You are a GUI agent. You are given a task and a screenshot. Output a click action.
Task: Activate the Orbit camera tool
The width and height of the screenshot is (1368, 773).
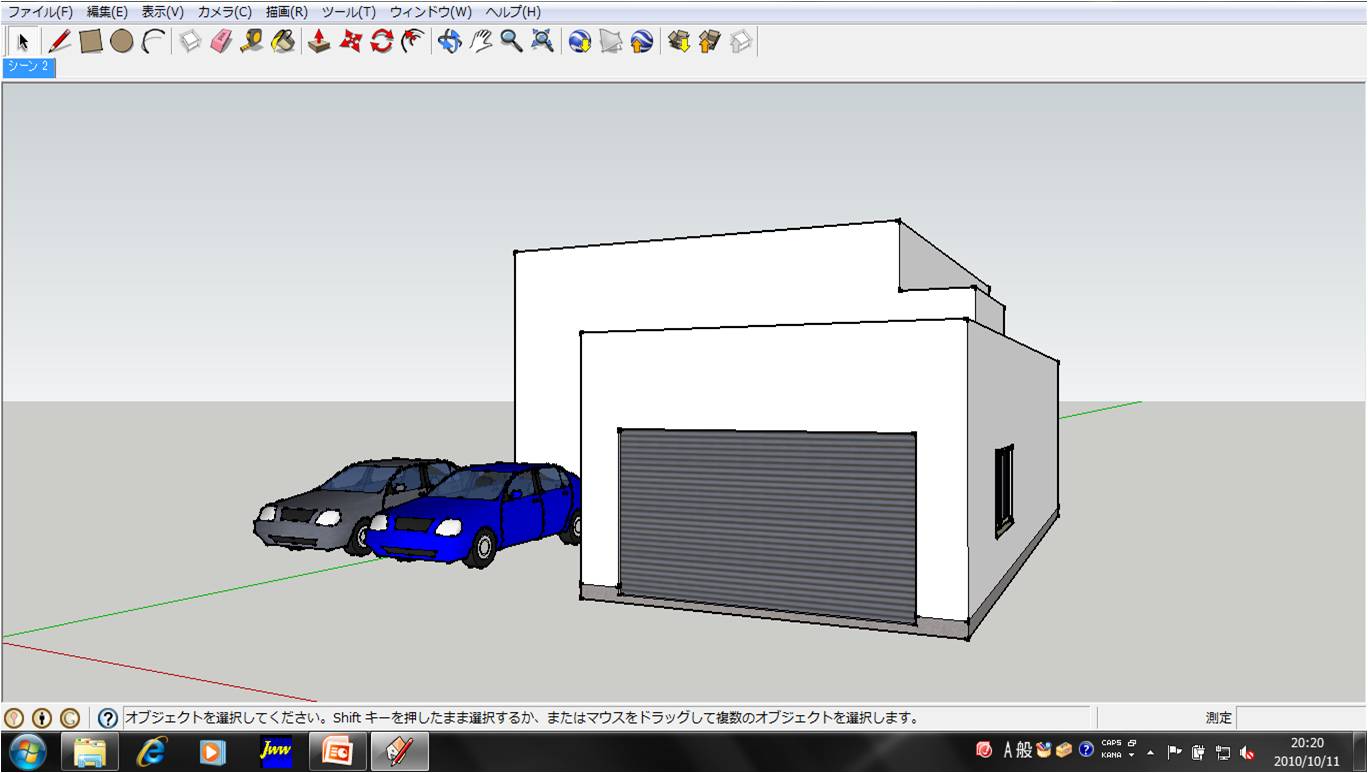(450, 41)
